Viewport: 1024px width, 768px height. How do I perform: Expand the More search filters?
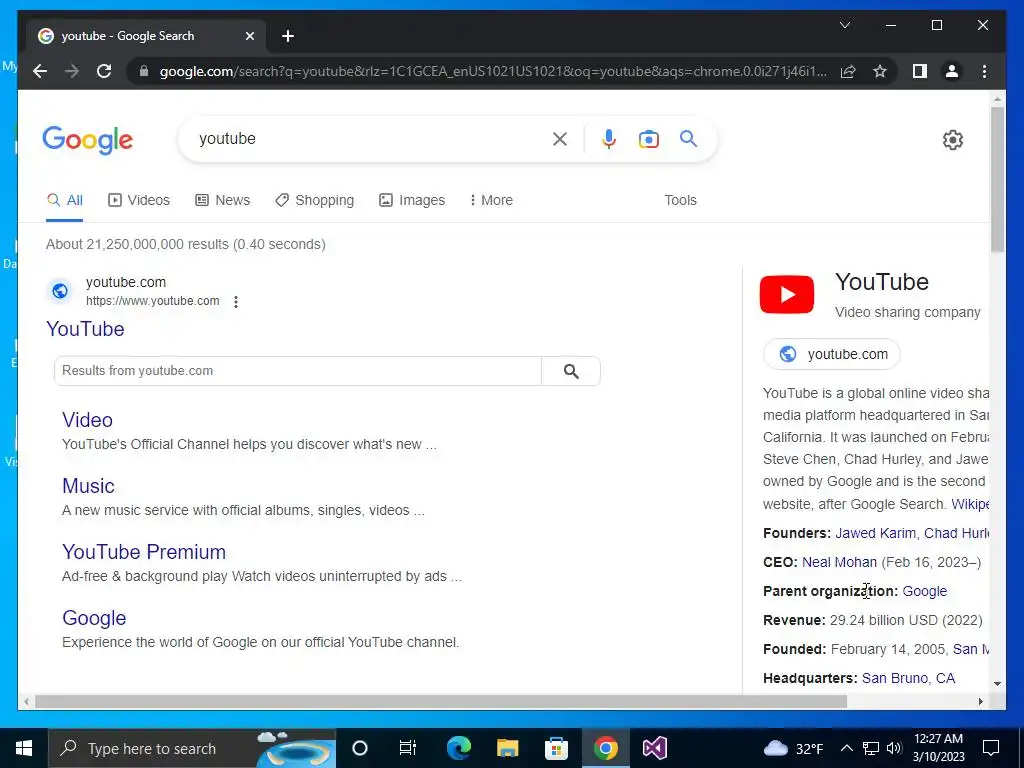coord(491,200)
